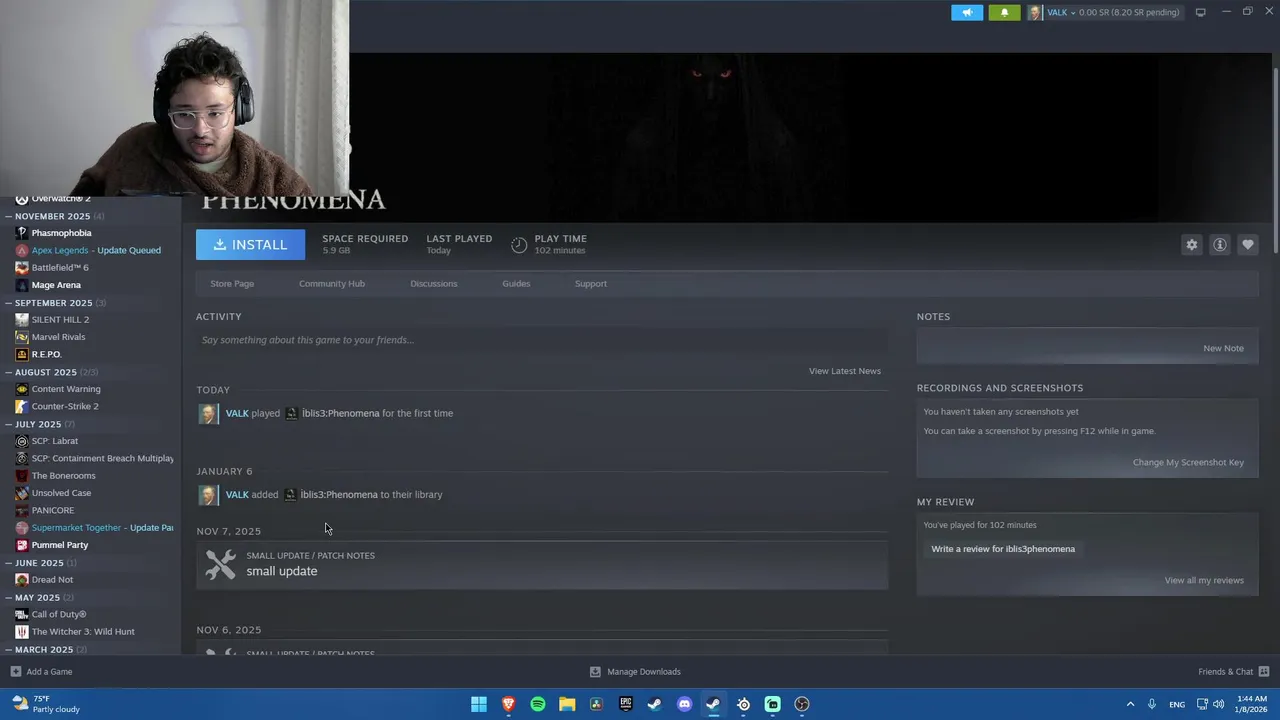The image size is (1280, 720).
Task: Show hidden system tray icons chevron
Action: (x=1130, y=704)
